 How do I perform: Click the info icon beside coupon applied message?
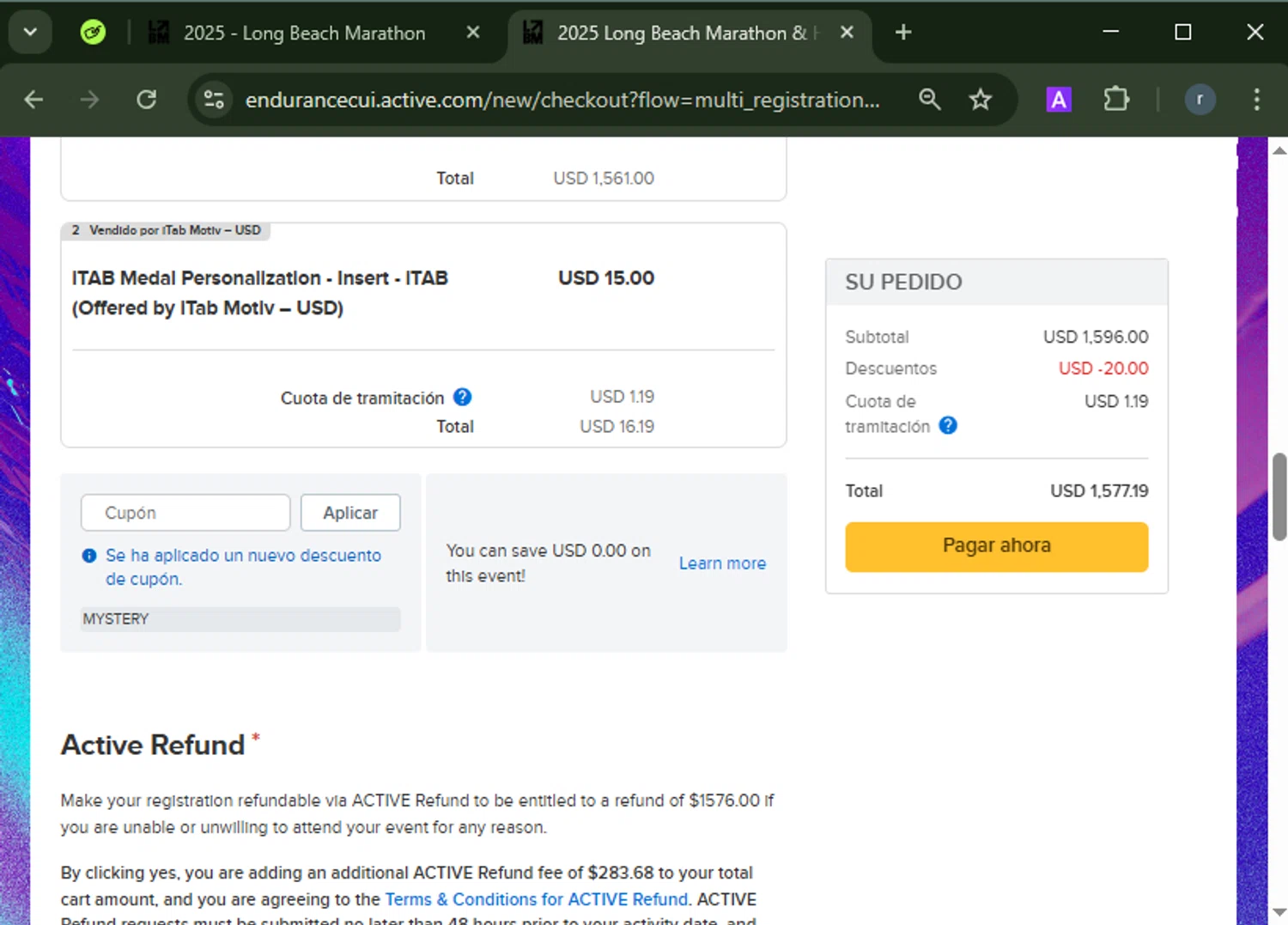coord(89,556)
